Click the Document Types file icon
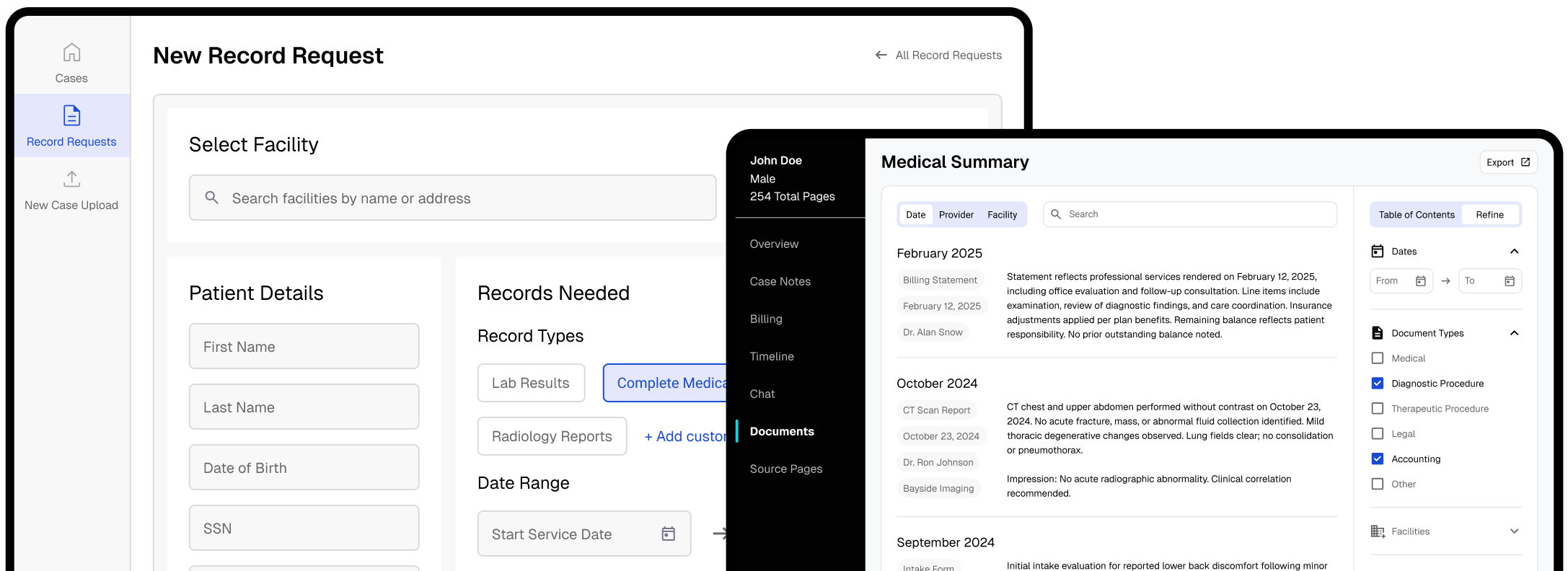The width and height of the screenshot is (1568, 571). point(1378,332)
